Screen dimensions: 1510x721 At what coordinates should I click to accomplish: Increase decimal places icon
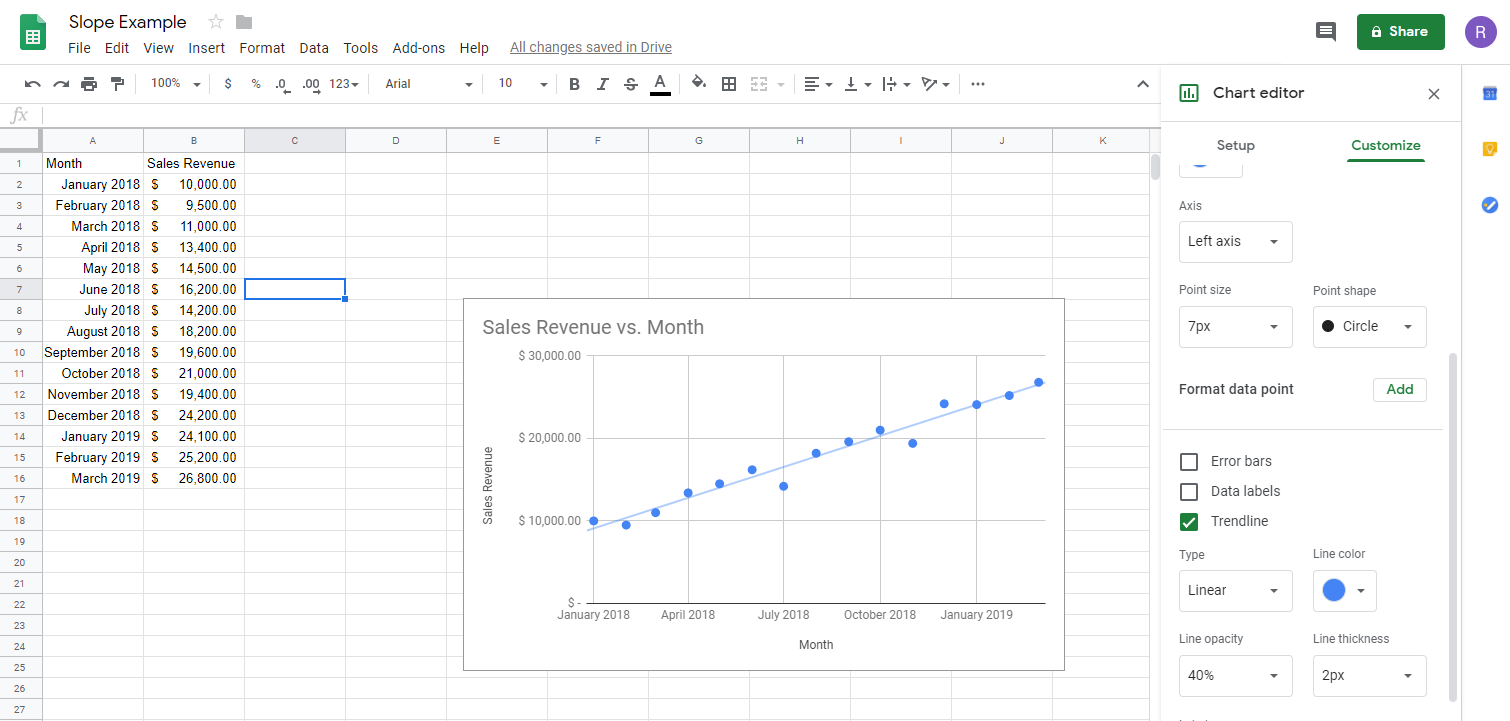[x=311, y=84]
